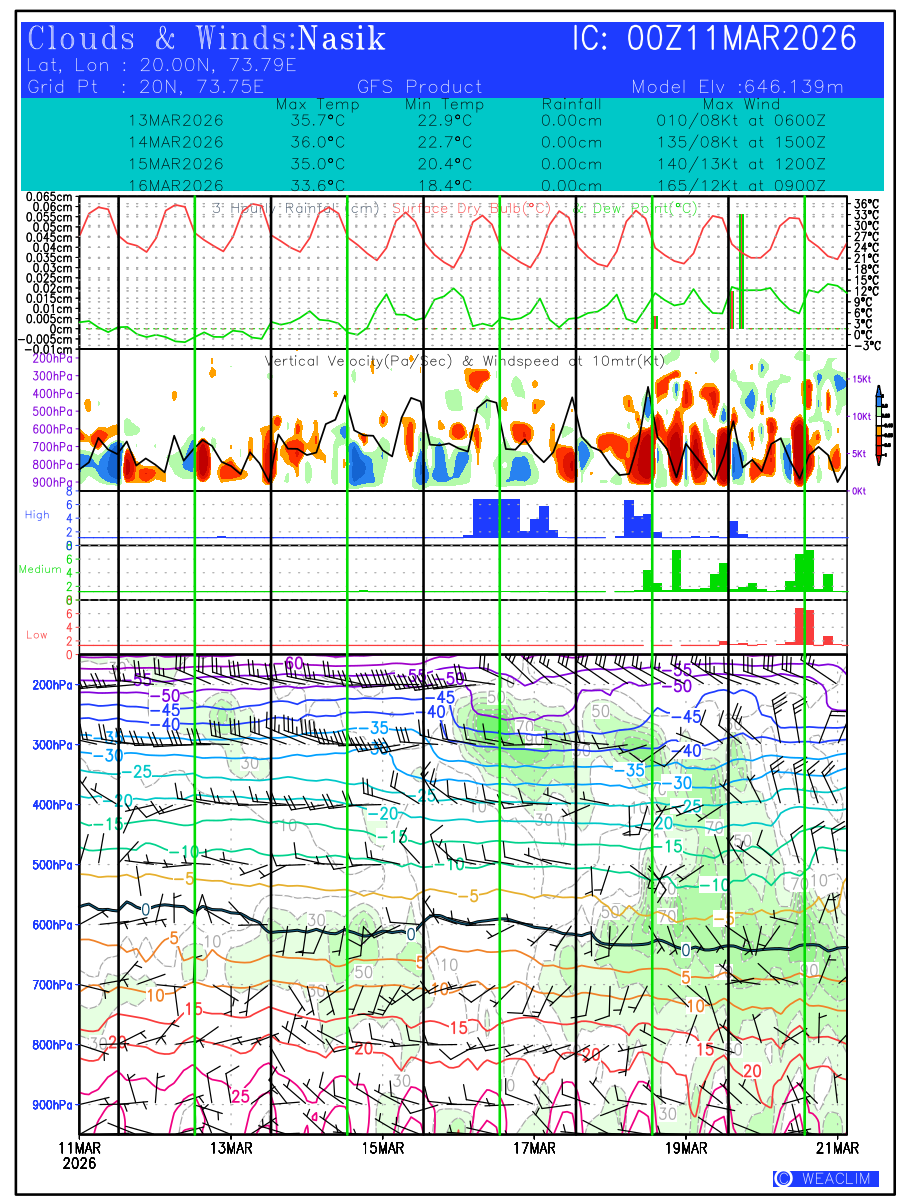The image size is (900, 1200).
Task: Click the copyright symbol in the WEACLIM badge
Action: coord(784,1179)
